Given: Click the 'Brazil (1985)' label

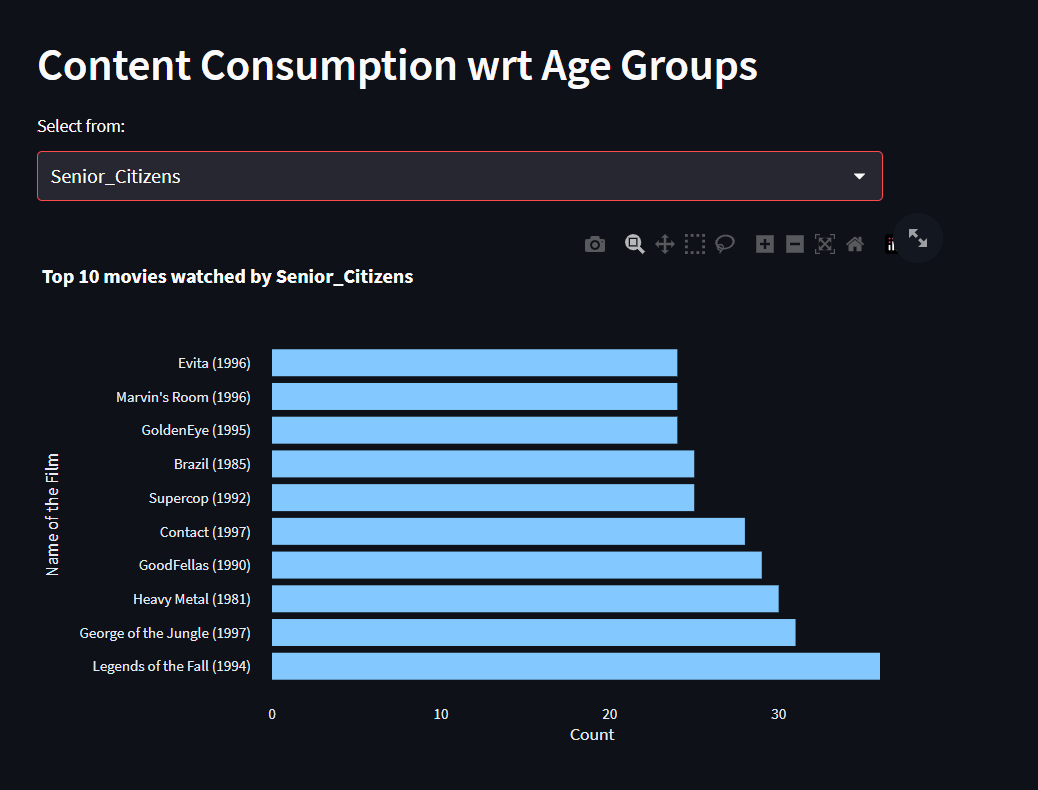Looking at the screenshot, I should tap(212, 464).
